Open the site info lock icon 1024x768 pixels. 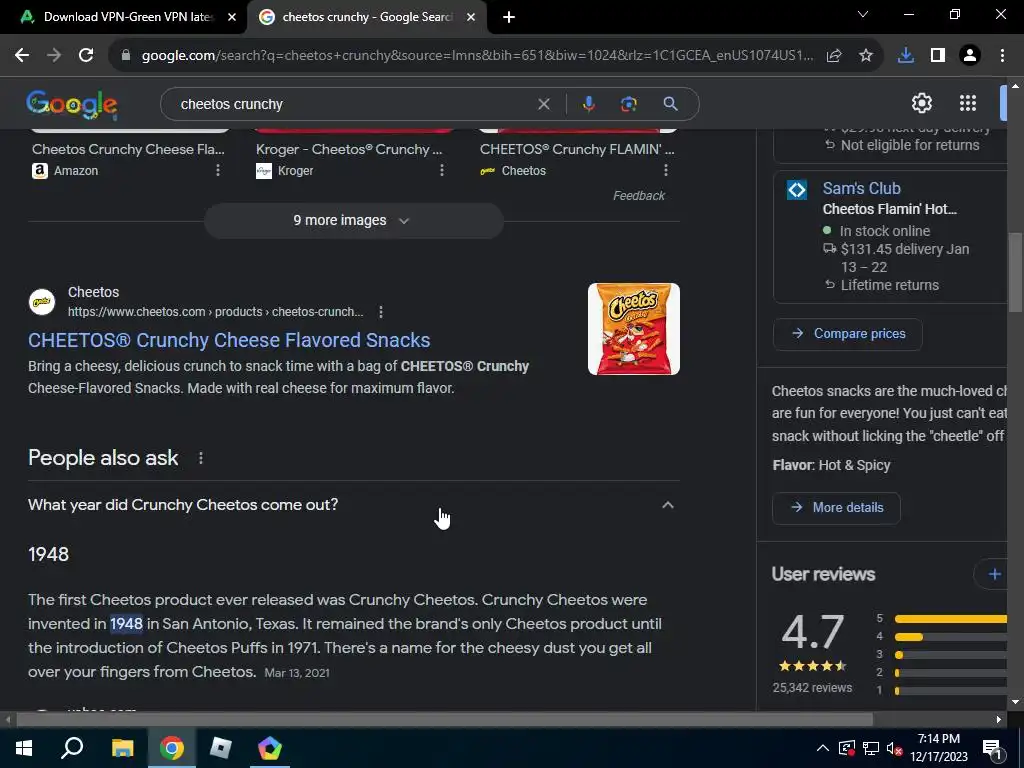126,56
